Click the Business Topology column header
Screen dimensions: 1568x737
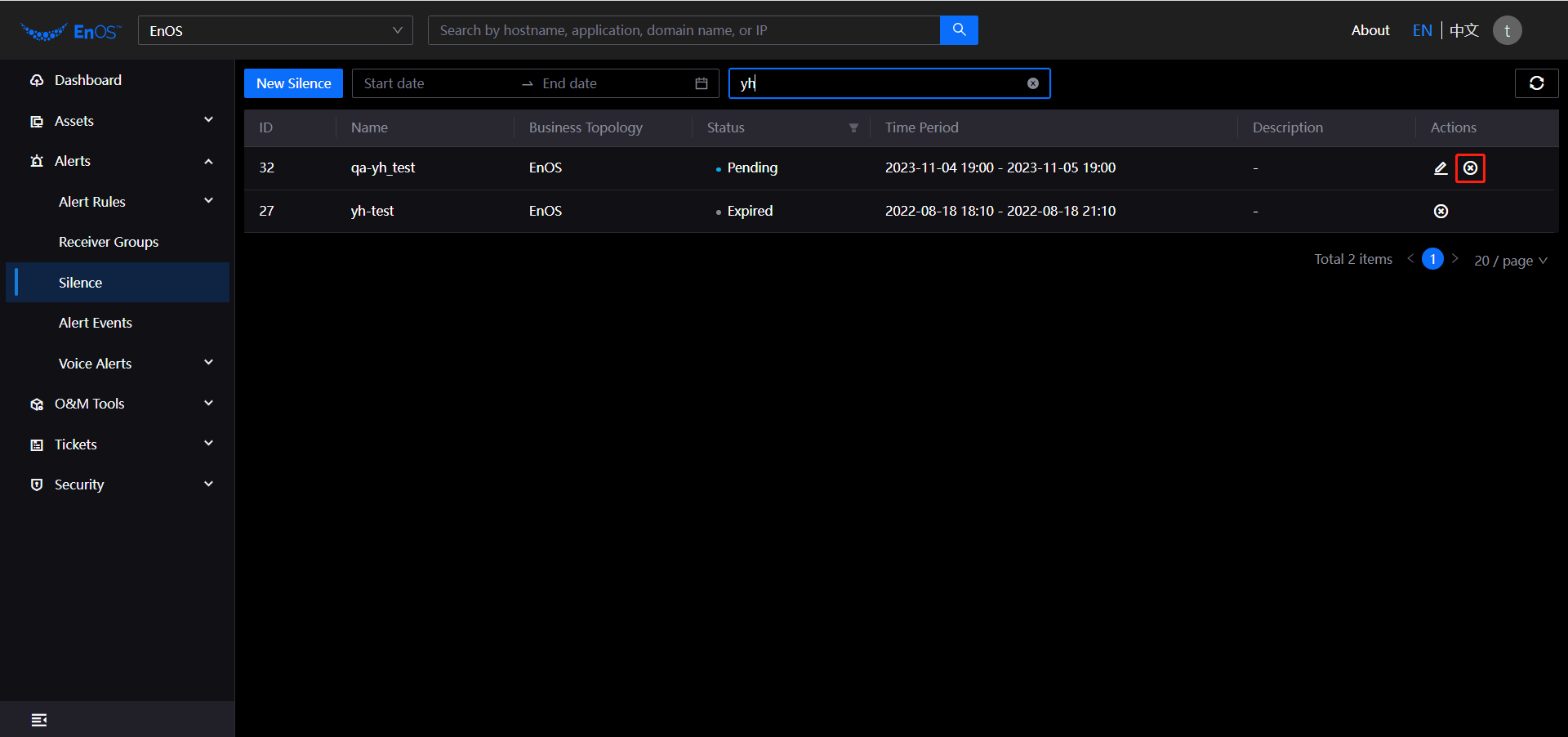(x=586, y=127)
